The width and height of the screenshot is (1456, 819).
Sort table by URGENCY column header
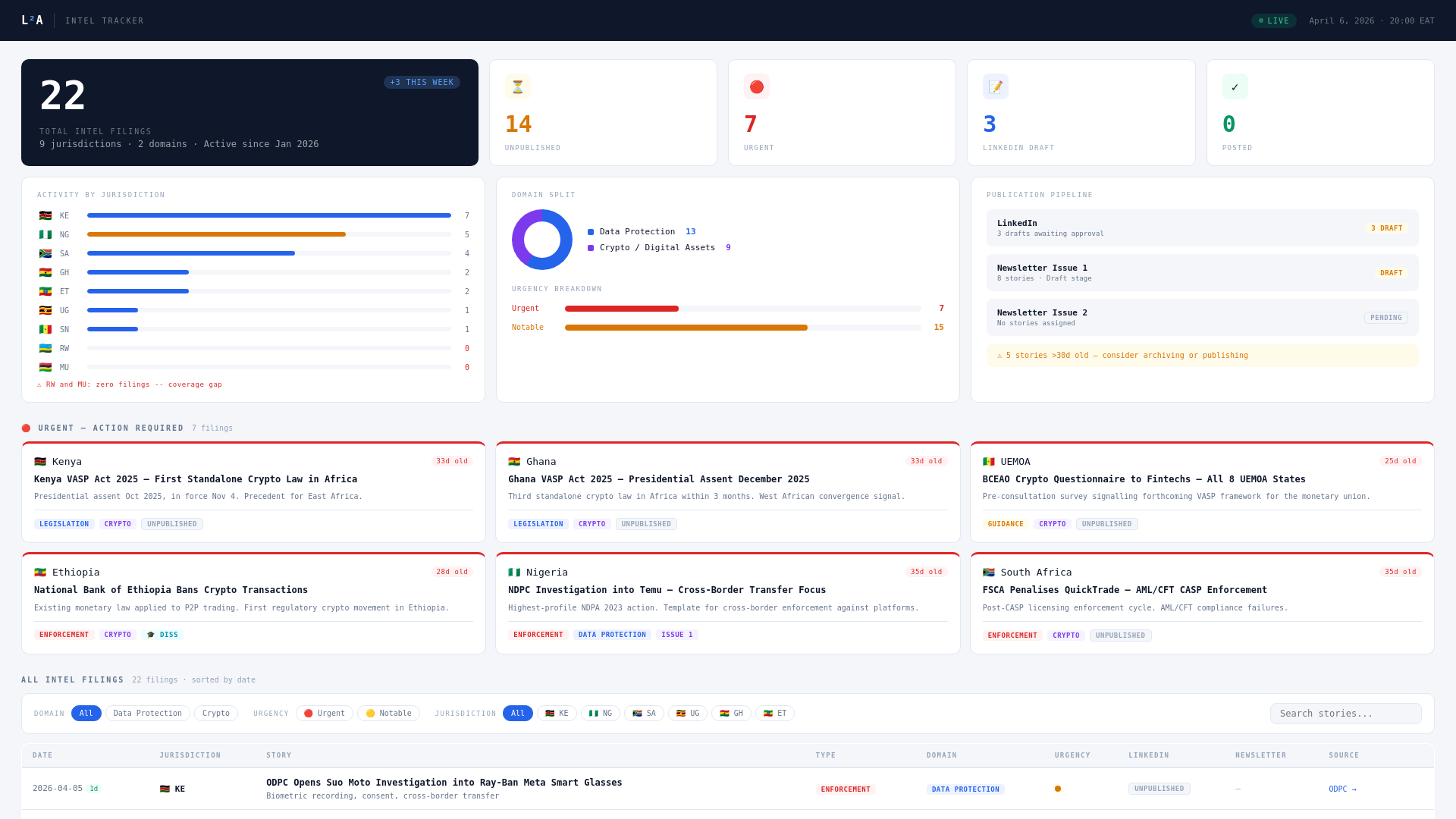(1072, 755)
